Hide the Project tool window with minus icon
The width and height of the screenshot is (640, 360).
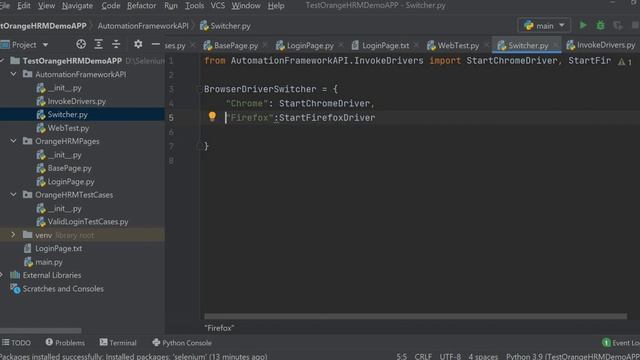pos(156,44)
